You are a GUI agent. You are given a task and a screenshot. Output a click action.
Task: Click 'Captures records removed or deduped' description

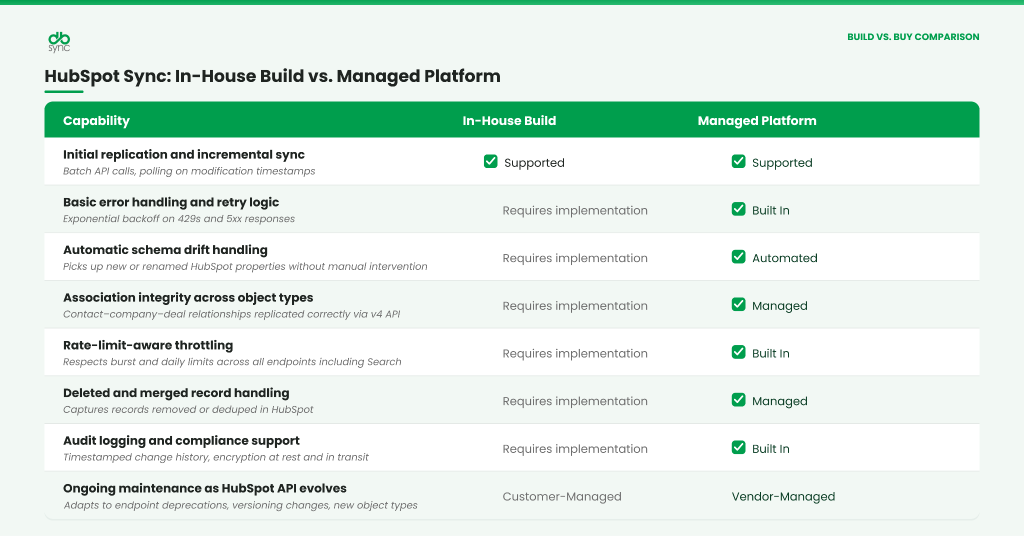coord(188,409)
